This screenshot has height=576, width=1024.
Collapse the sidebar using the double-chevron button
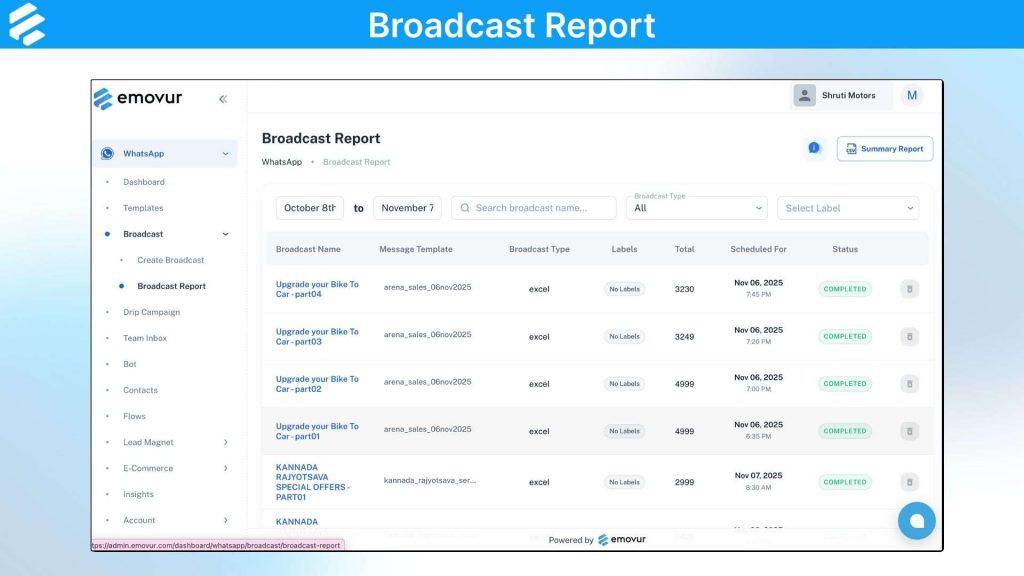tap(223, 99)
